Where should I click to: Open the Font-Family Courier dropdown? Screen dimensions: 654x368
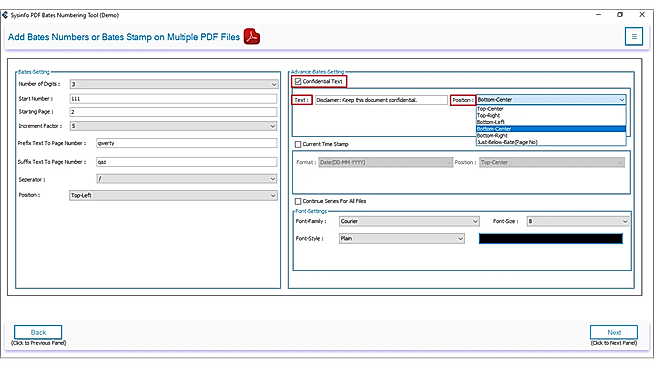(409, 221)
